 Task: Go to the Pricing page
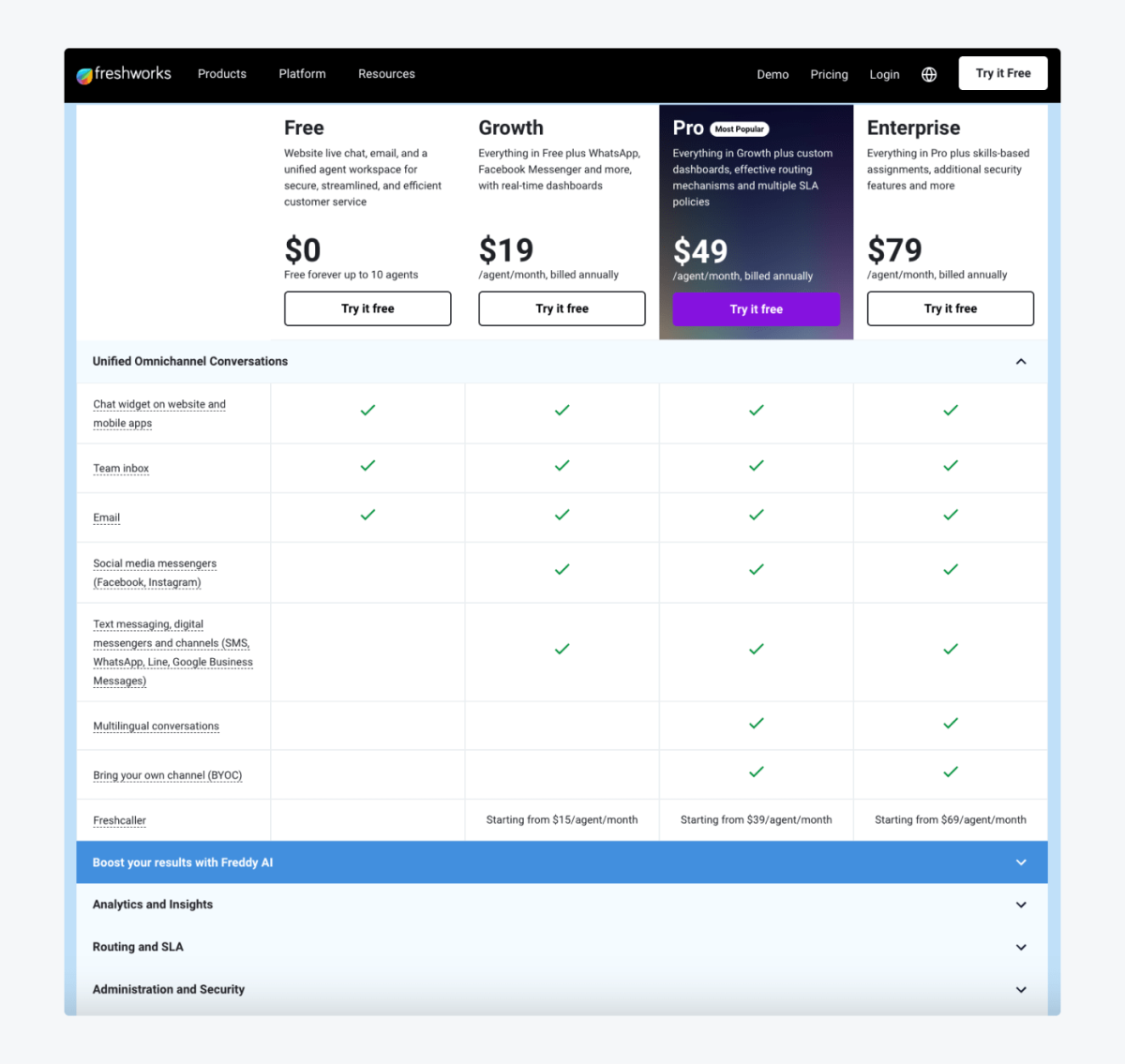click(829, 74)
